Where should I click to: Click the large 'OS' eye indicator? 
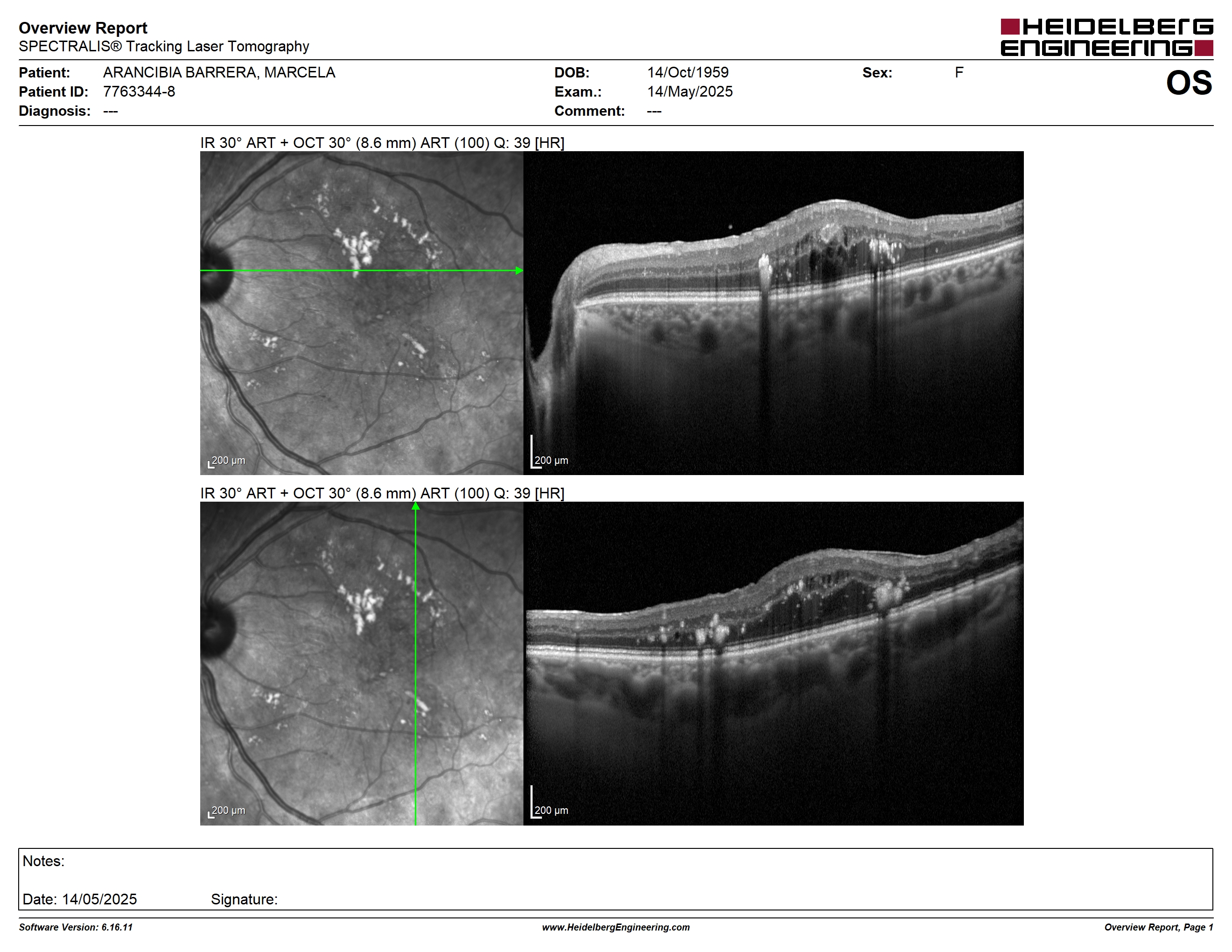coord(1189,82)
